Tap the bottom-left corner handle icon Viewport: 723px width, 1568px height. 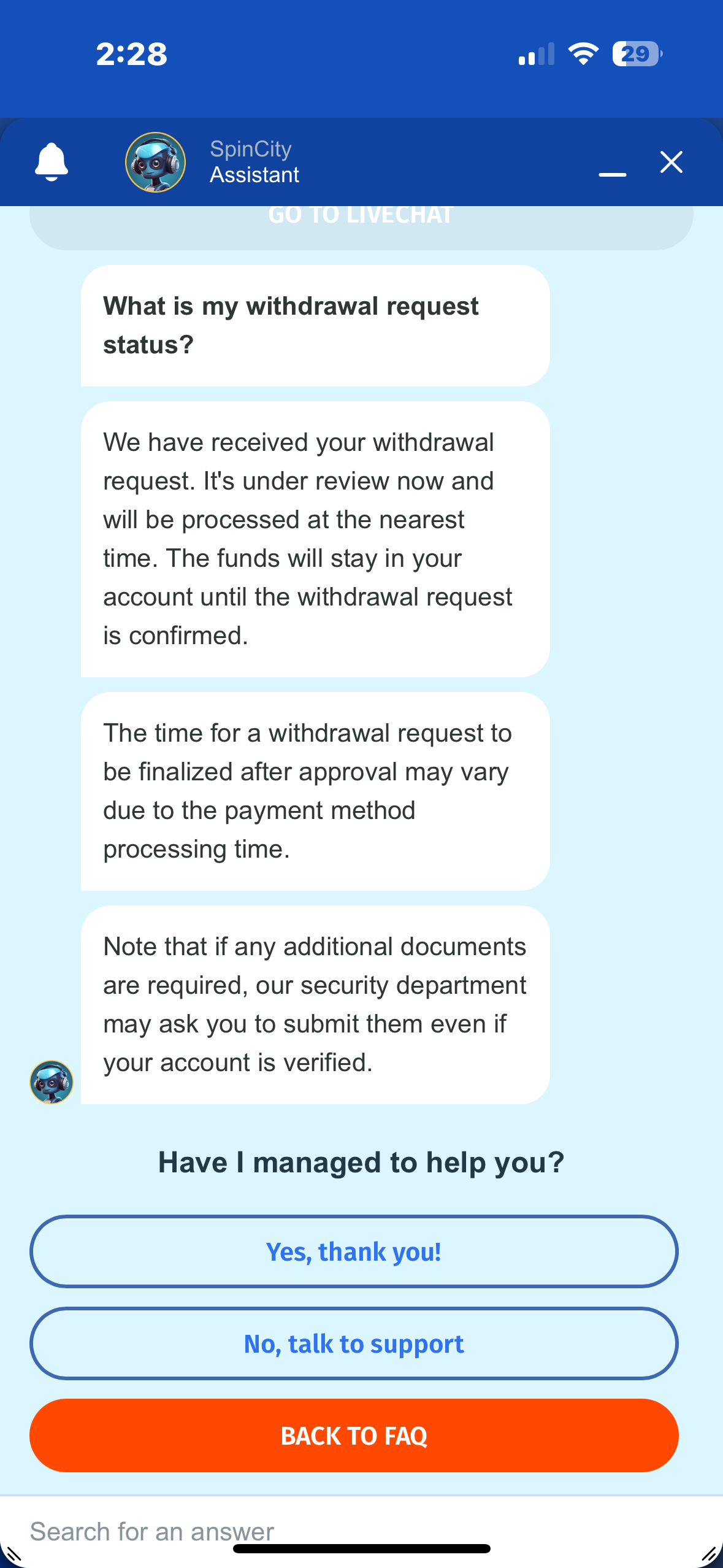point(13,1554)
